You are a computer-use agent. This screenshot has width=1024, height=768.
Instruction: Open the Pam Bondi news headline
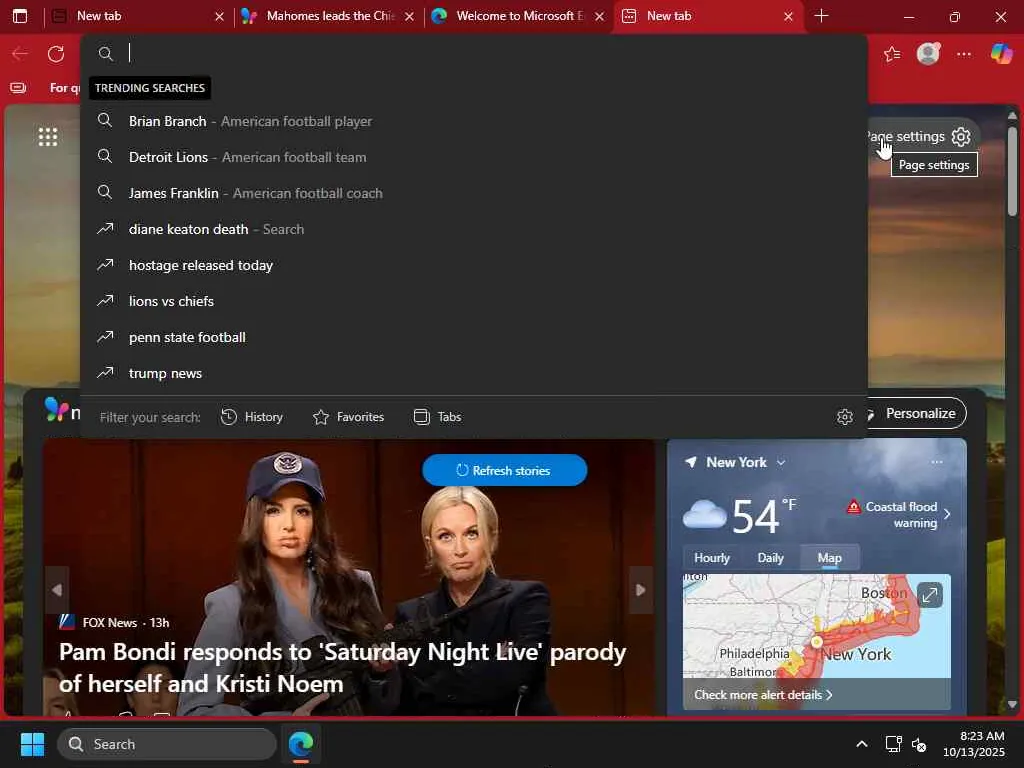tap(342, 667)
